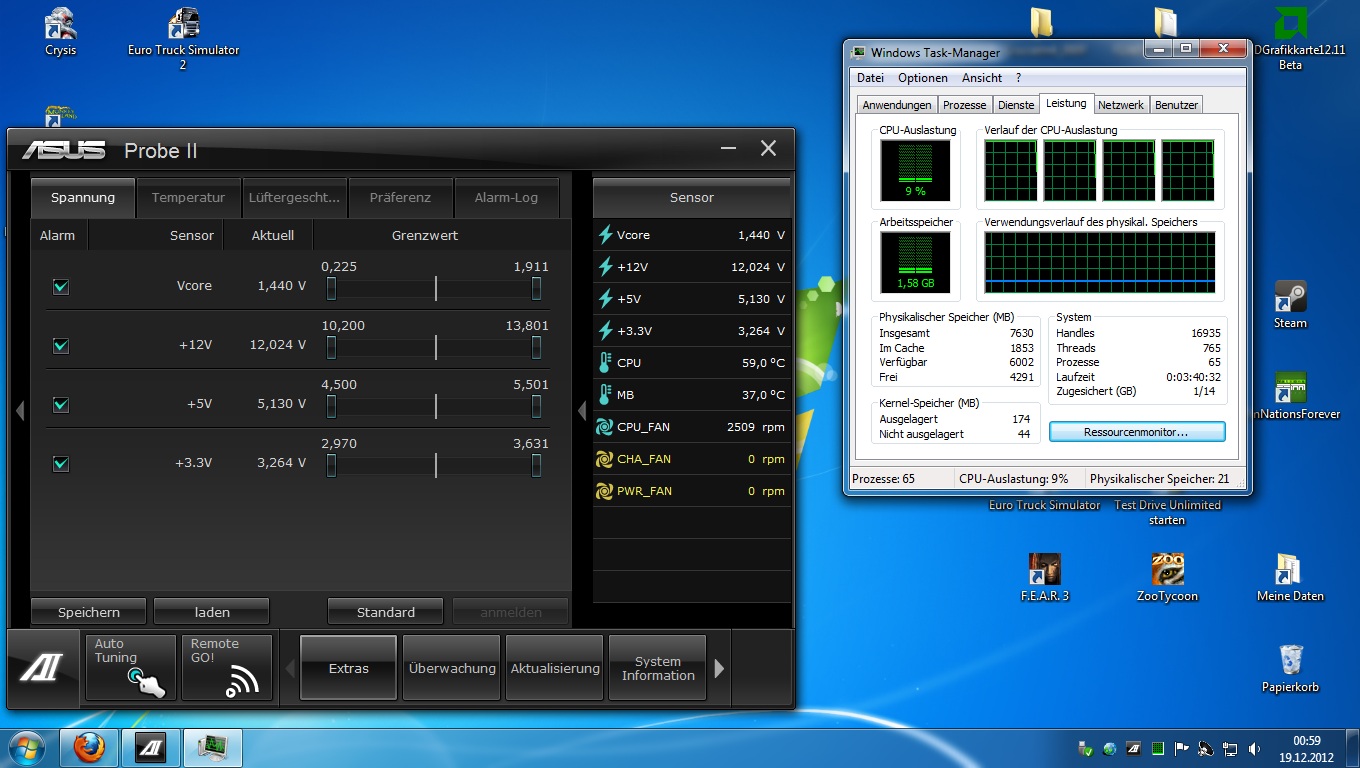Launch the Steam desktop icon

point(1290,305)
